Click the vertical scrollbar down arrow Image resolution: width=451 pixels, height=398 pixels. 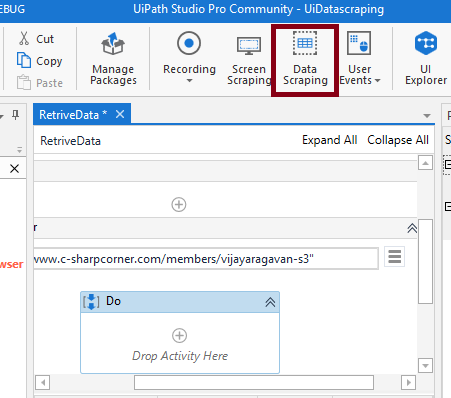coord(425,365)
